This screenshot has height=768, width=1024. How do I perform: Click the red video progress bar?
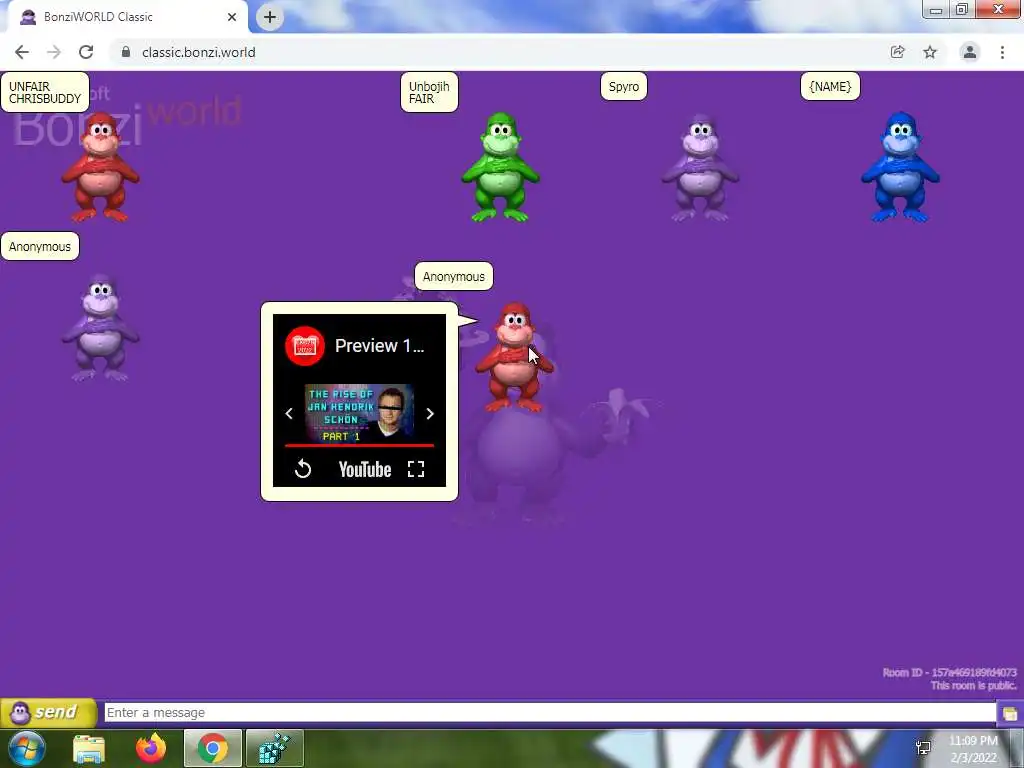coord(359,445)
